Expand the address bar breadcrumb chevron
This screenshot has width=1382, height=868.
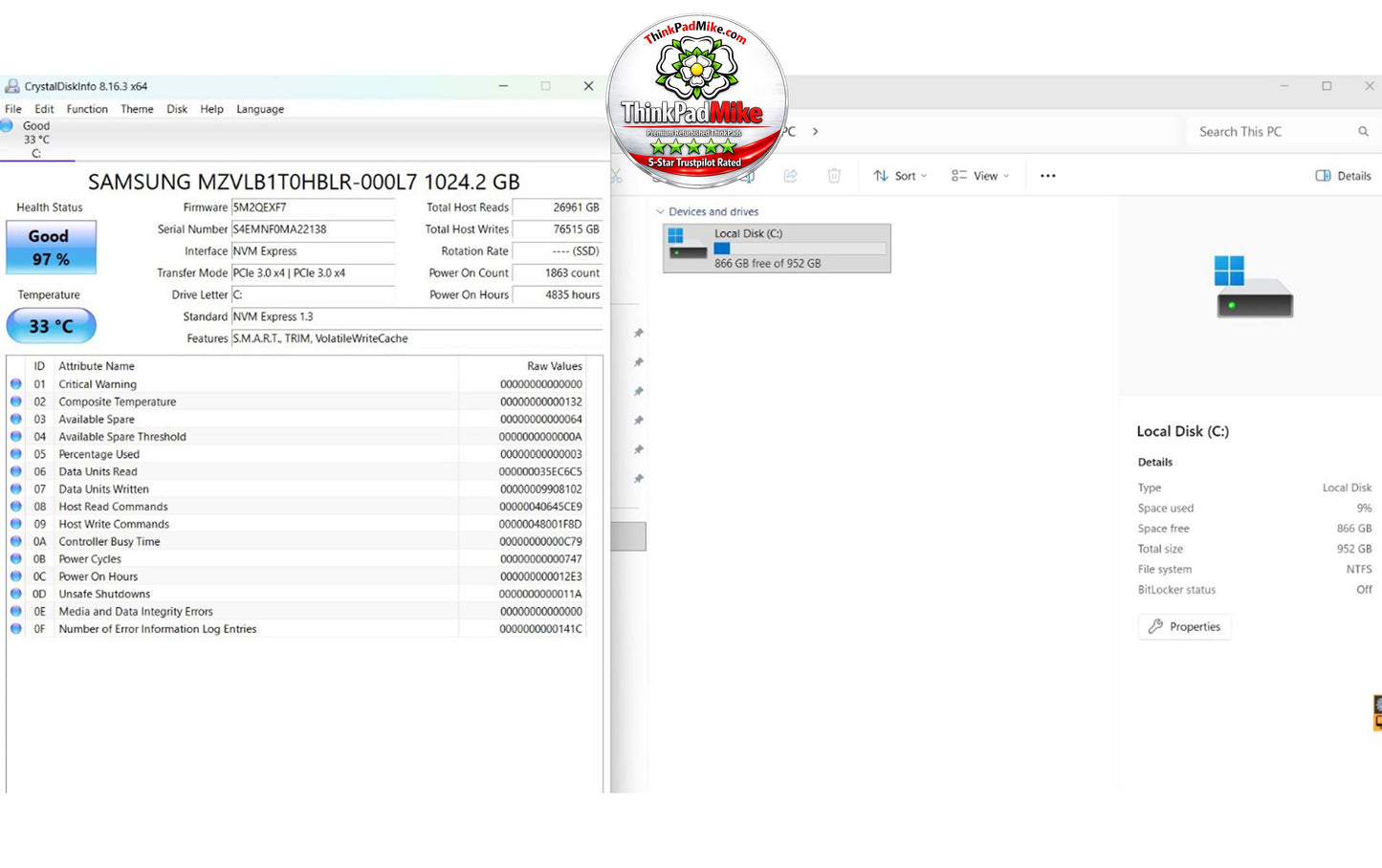[815, 132]
